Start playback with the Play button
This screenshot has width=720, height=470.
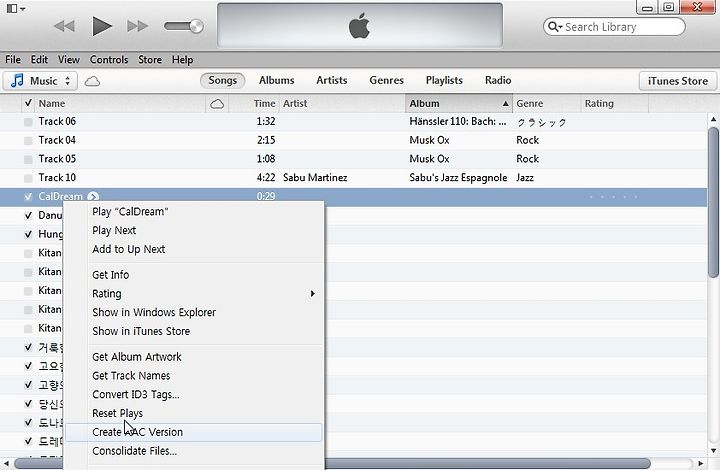(102, 26)
